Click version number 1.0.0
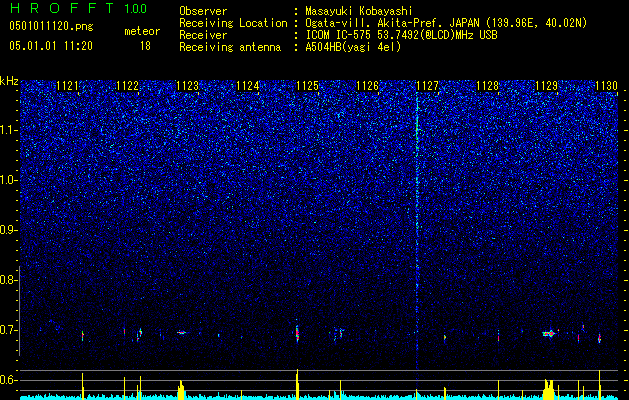 (135, 8)
